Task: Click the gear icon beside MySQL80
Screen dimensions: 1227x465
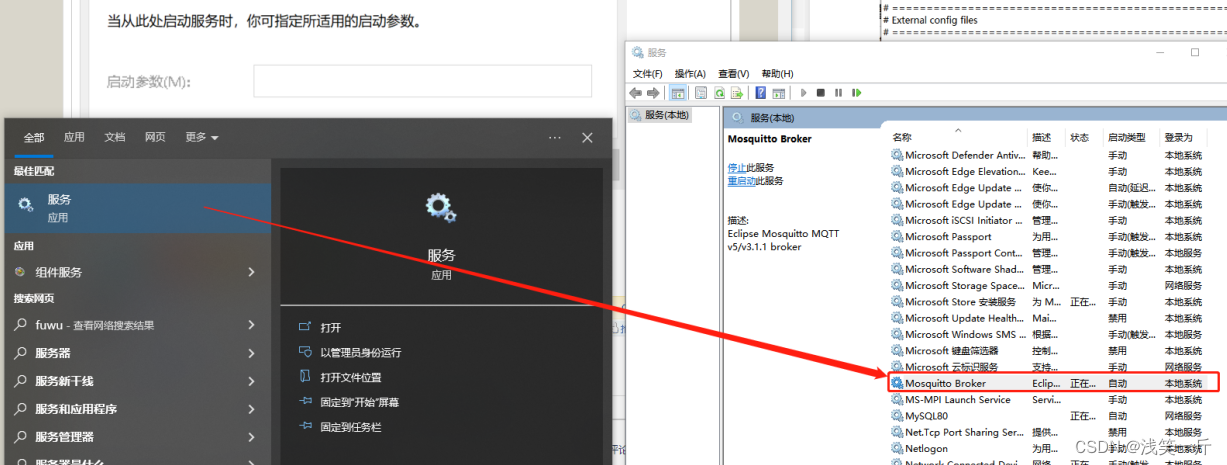Action: click(897, 415)
